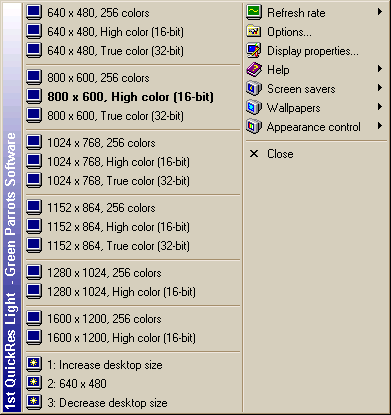Click star icon beside Decrease desktop size
391x415 pixels.
point(34,402)
